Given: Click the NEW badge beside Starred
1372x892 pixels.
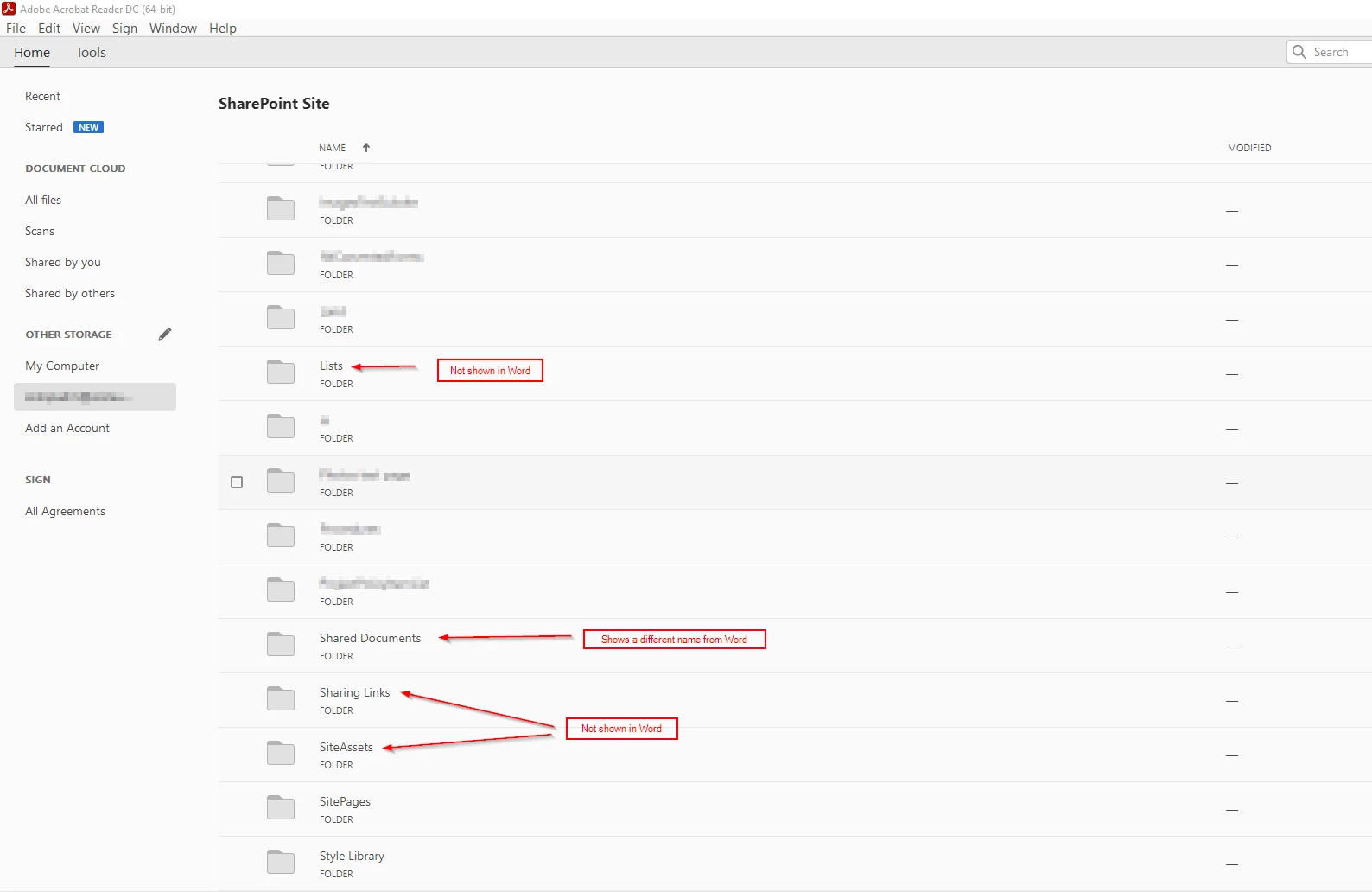Looking at the screenshot, I should 88,127.
